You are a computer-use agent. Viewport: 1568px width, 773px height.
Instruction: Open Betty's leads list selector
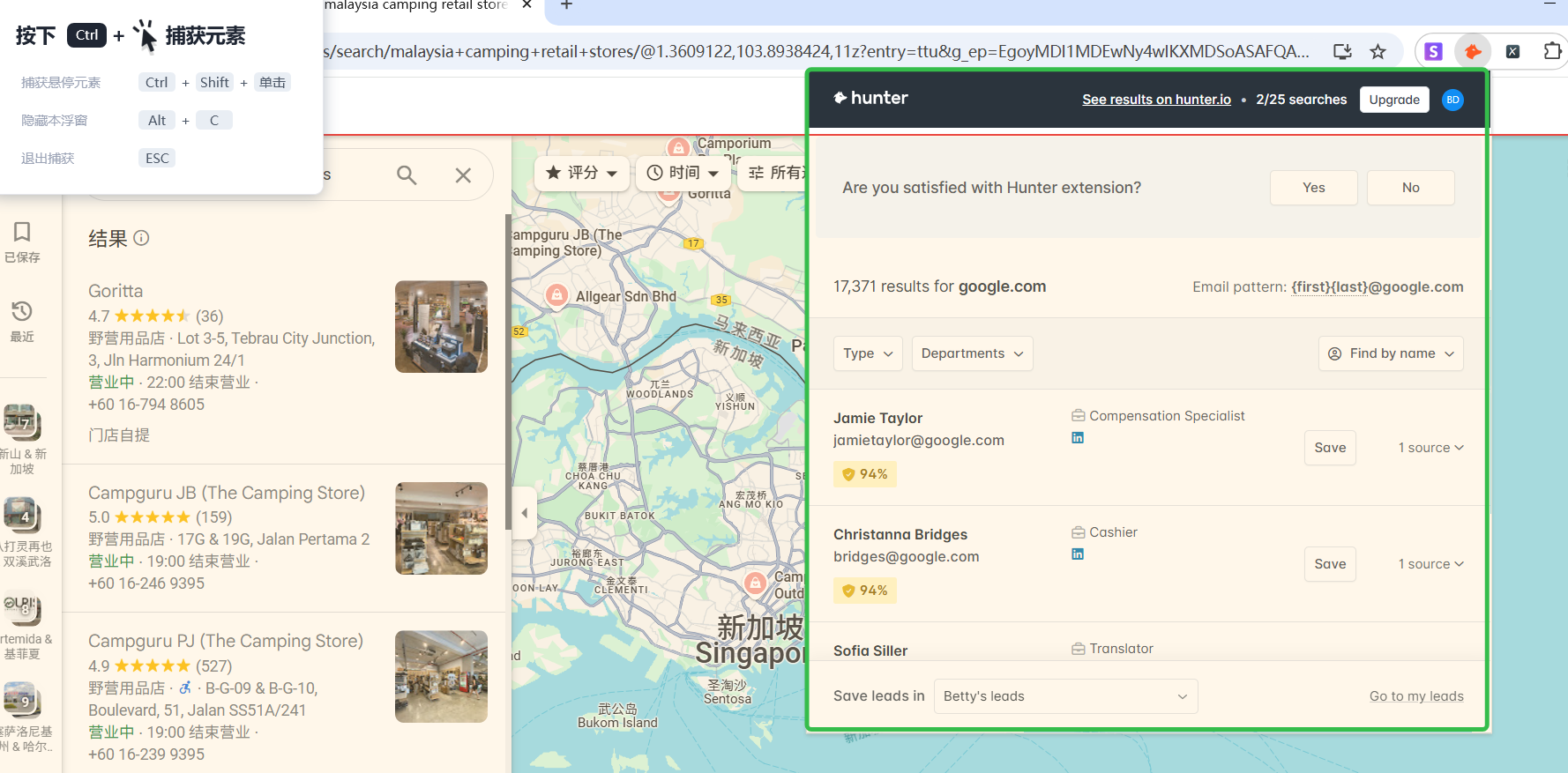click(x=1065, y=696)
